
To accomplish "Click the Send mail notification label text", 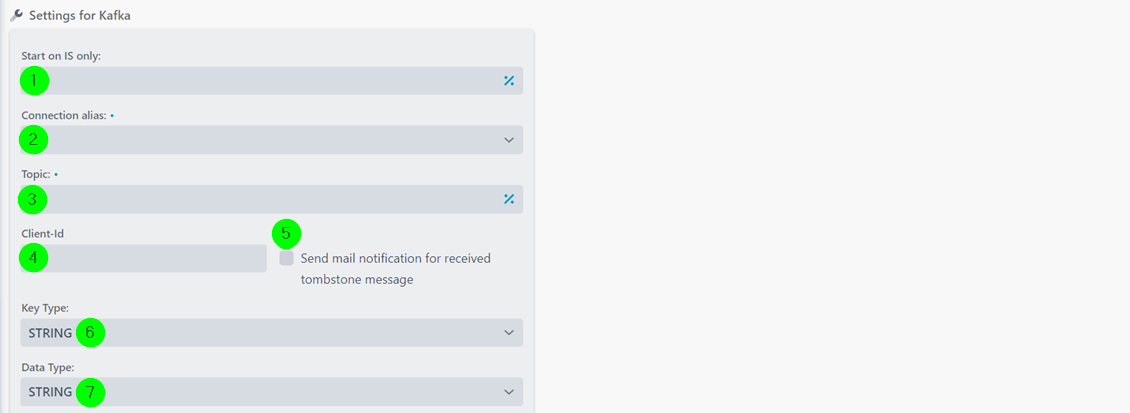I will 396,269.
